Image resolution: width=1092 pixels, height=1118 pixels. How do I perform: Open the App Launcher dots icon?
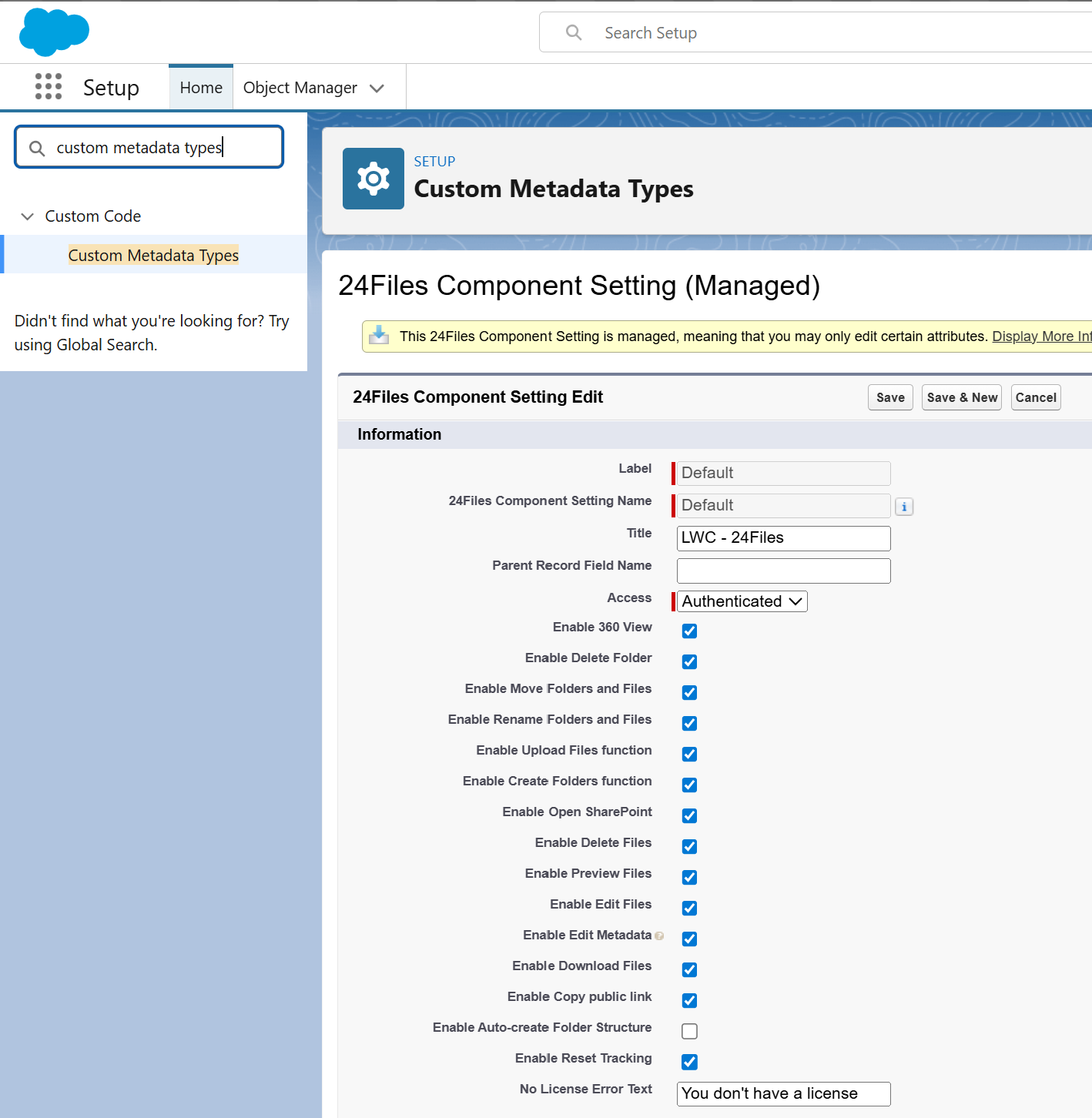pyautogui.click(x=49, y=87)
